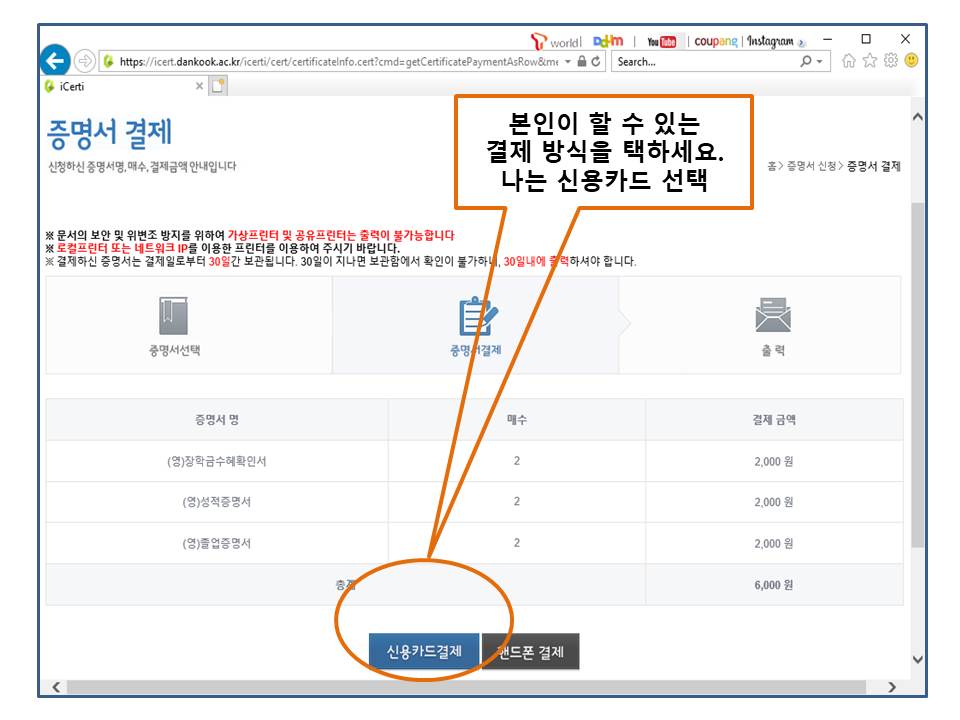Screen dimensions: 960x720
Task: Click the YouTube favorites bar shortcut
Action: coord(661,41)
